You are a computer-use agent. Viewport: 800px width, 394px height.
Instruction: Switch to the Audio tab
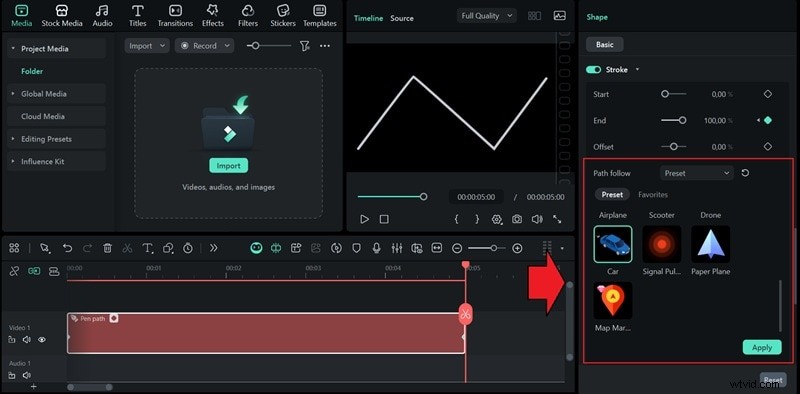(103, 16)
